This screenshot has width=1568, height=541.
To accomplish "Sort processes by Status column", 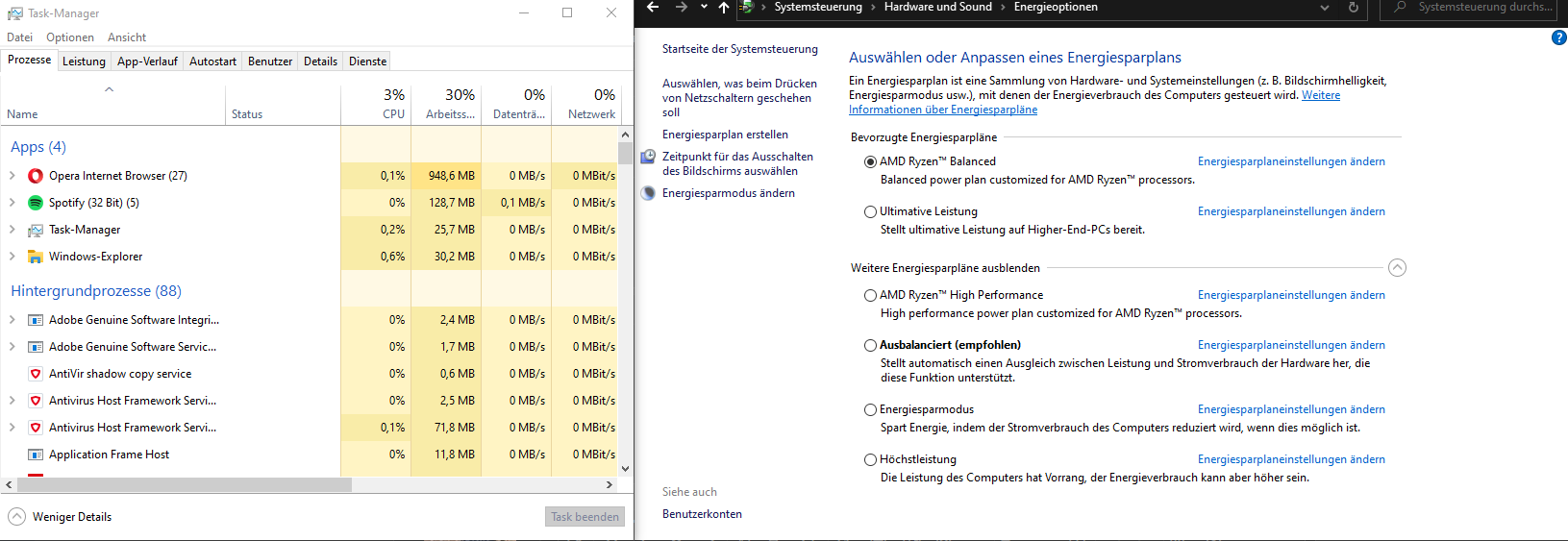I will pos(283,104).
